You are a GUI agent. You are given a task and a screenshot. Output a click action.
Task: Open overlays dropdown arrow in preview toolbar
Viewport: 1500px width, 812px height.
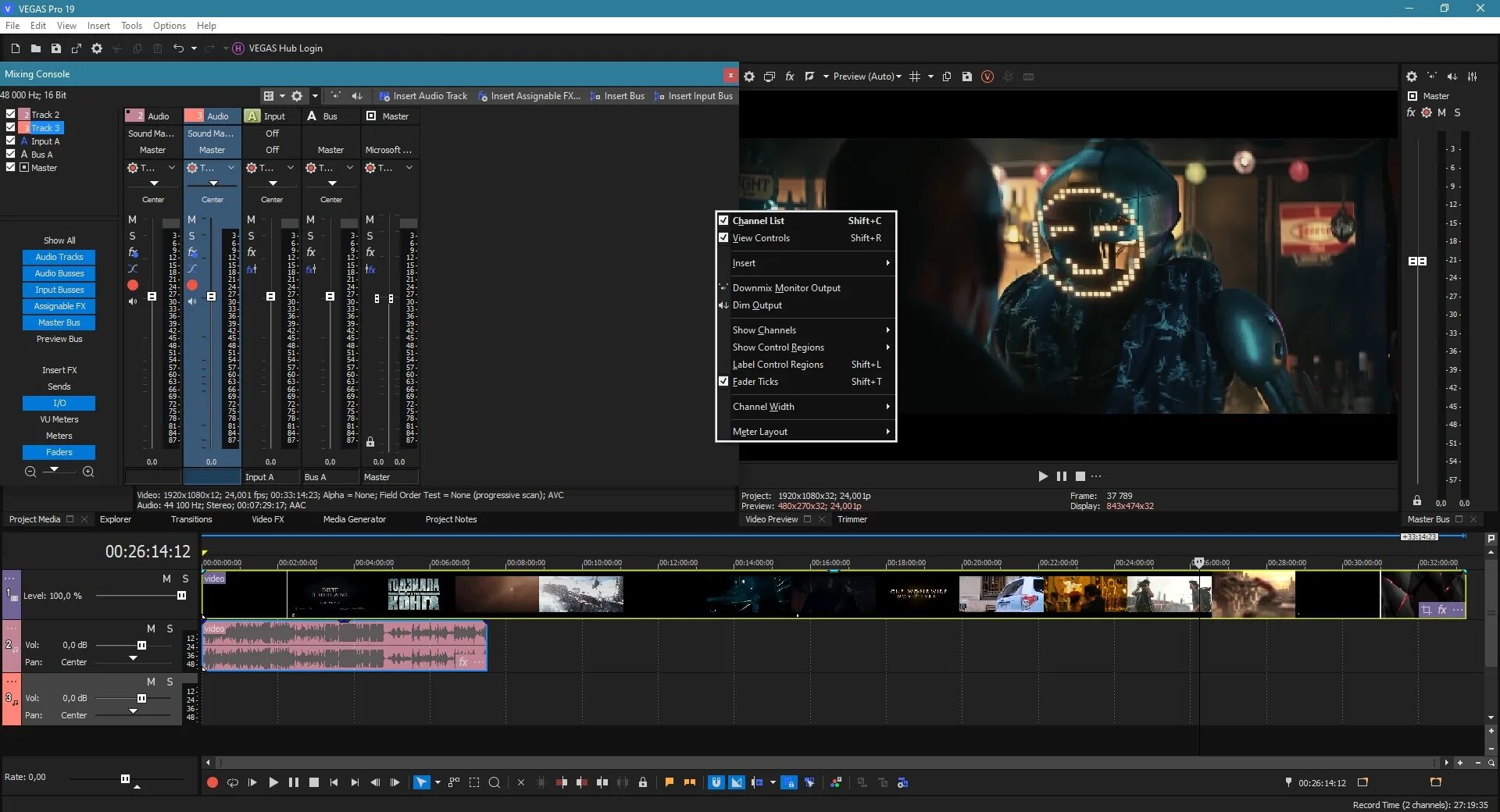coord(930,77)
